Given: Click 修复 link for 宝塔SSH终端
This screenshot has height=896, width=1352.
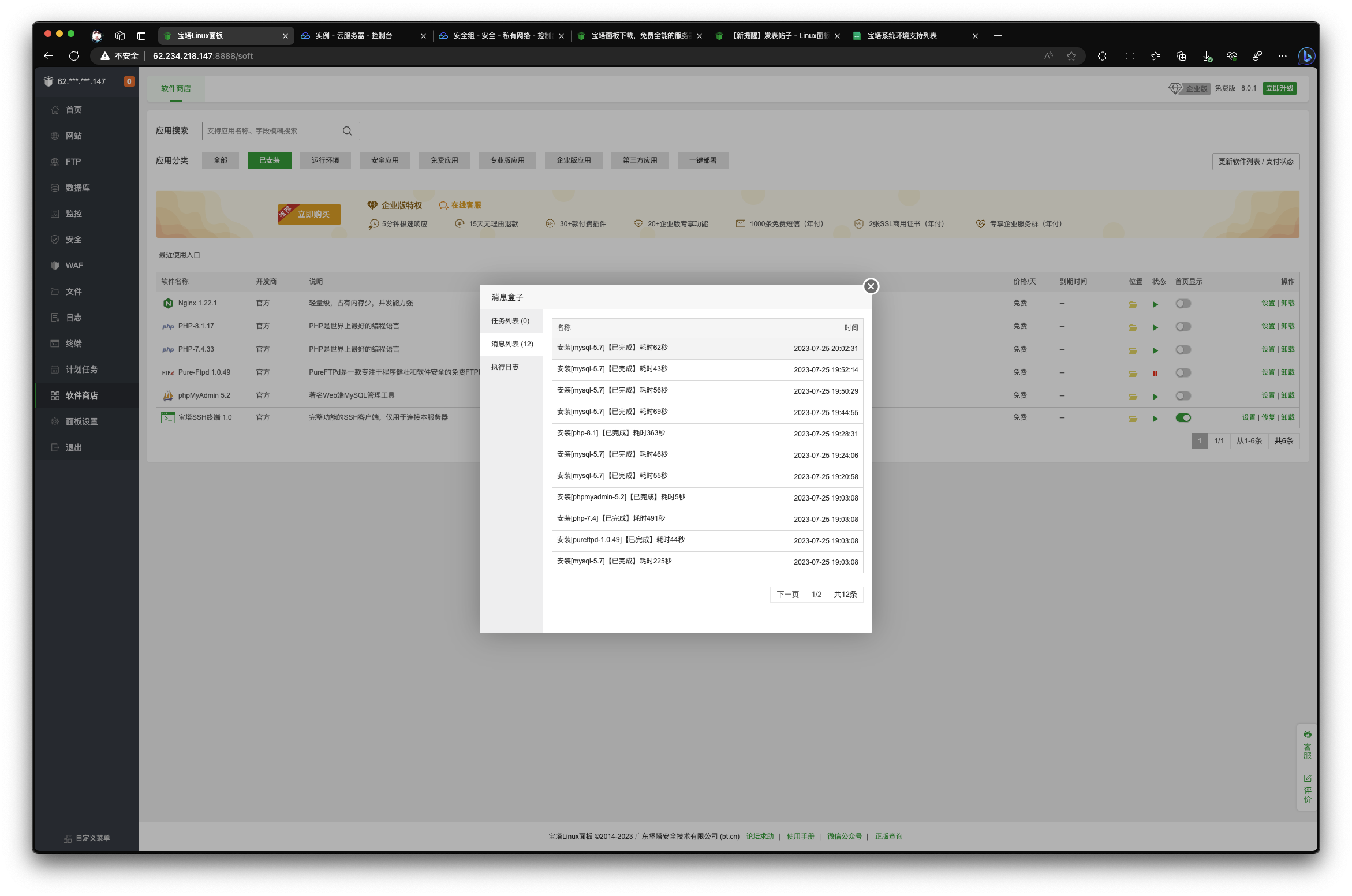Looking at the screenshot, I should 1268,417.
